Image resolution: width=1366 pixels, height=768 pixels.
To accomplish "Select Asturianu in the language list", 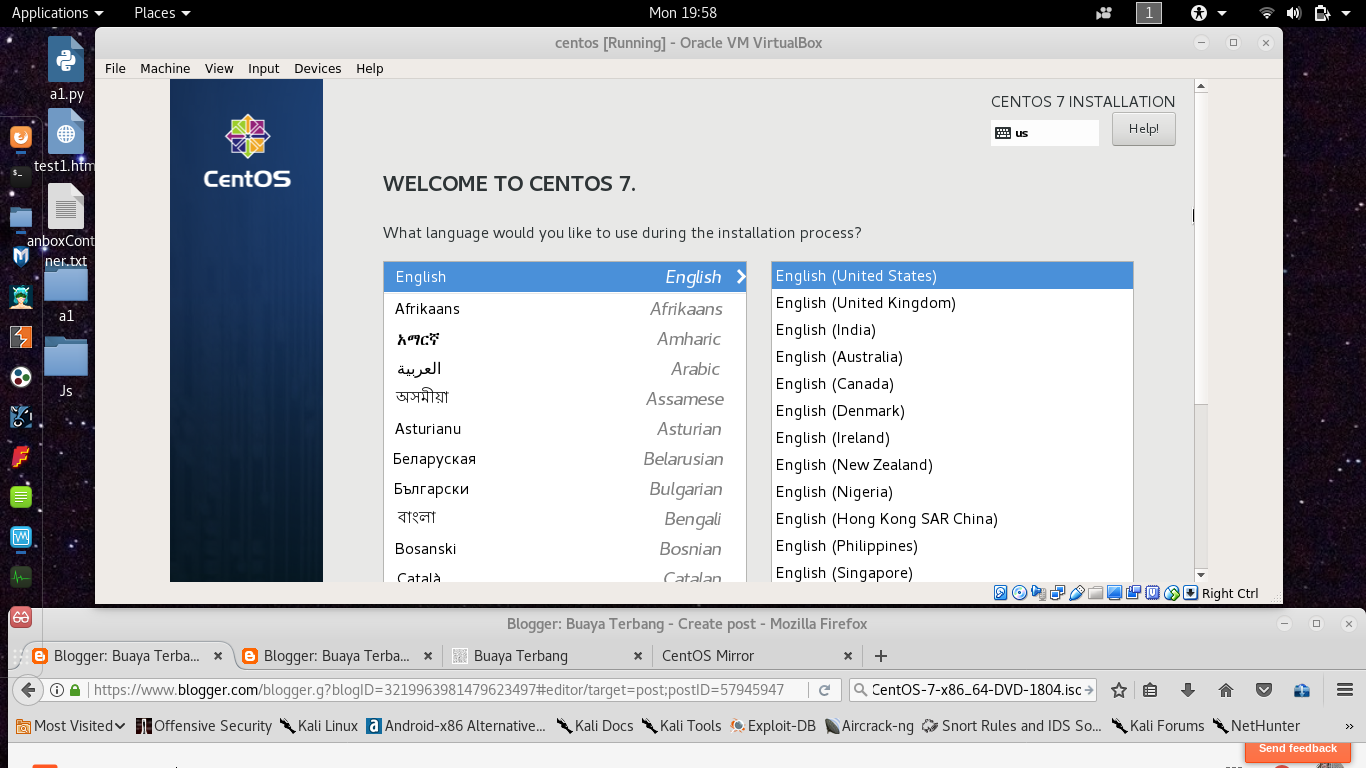I will point(565,429).
